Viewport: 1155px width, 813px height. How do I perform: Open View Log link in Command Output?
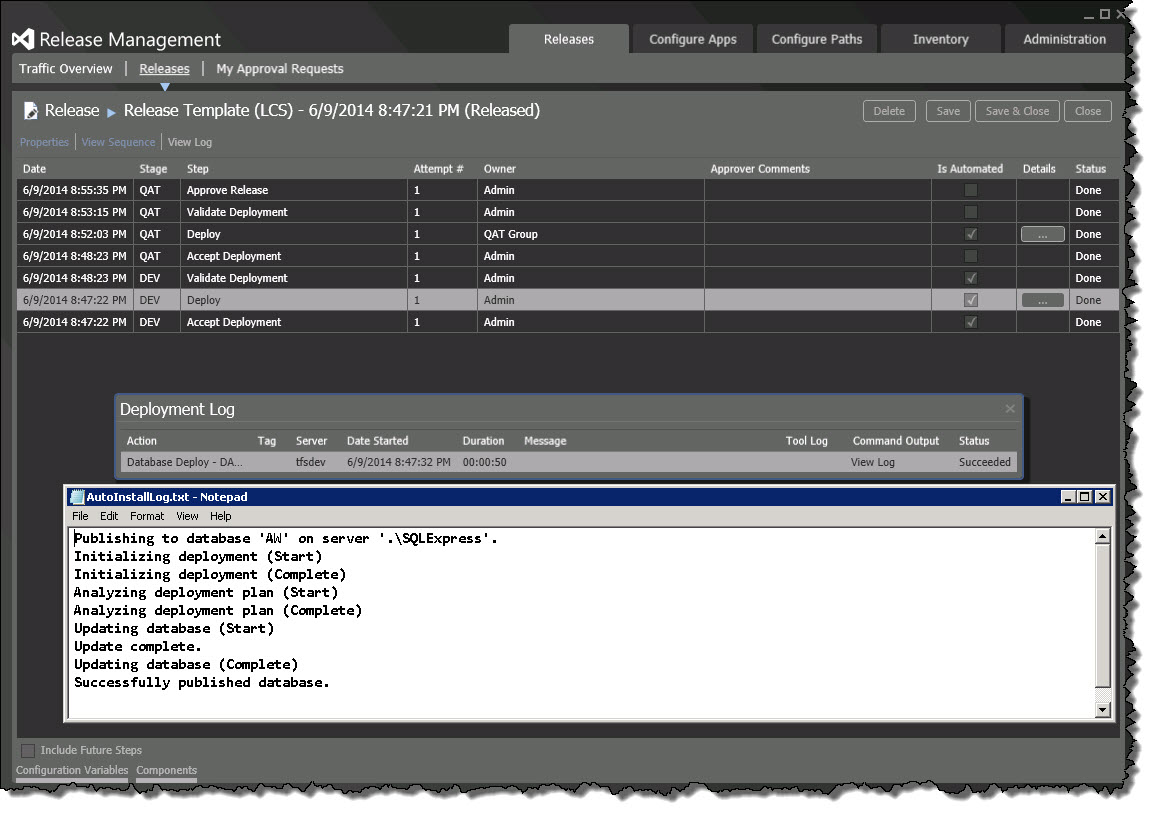click(872, 462)
